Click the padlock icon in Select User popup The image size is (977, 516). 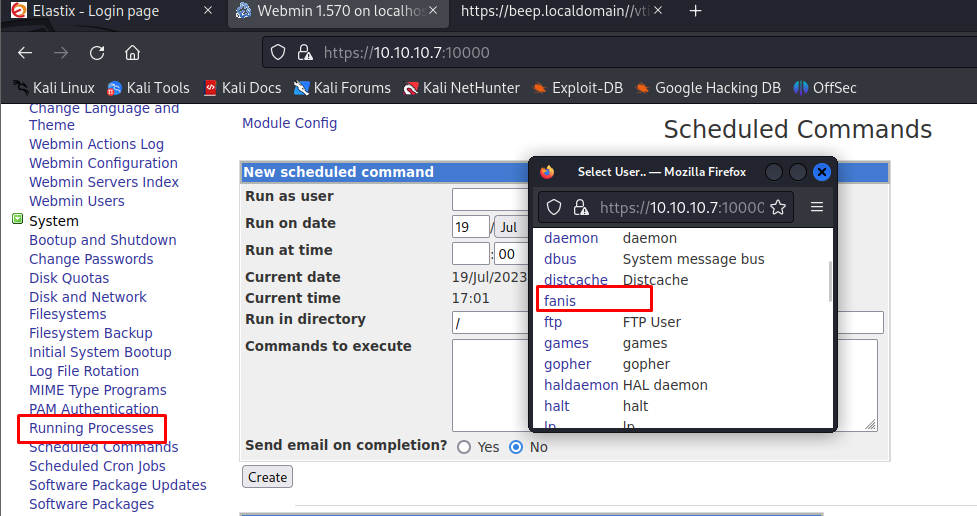(x=581, y=208)
